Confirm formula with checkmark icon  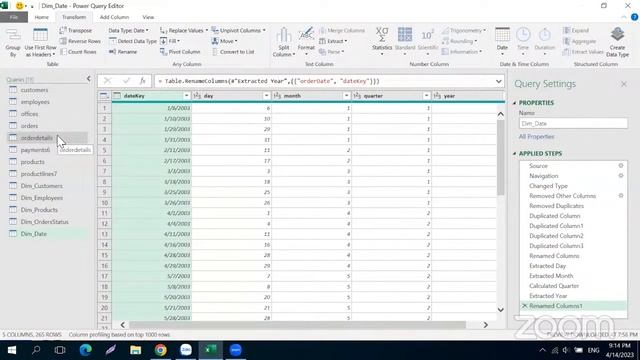pyautogui.click(x=126, y=81)
